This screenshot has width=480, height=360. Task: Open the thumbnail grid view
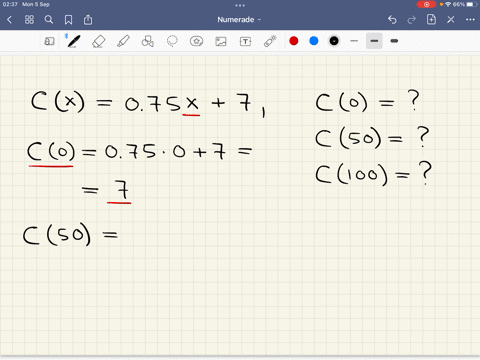tap(29, 20)
